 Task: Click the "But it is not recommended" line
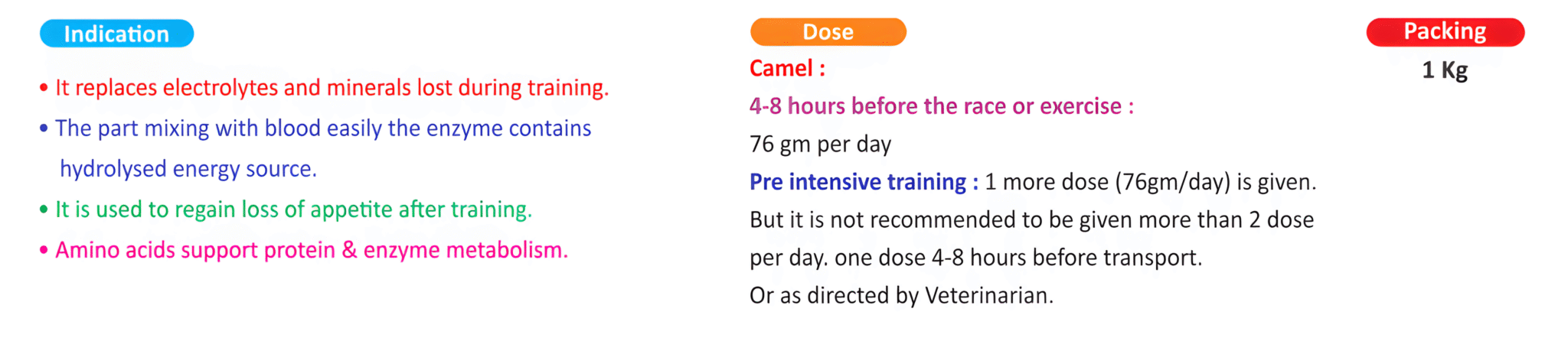1031,220
